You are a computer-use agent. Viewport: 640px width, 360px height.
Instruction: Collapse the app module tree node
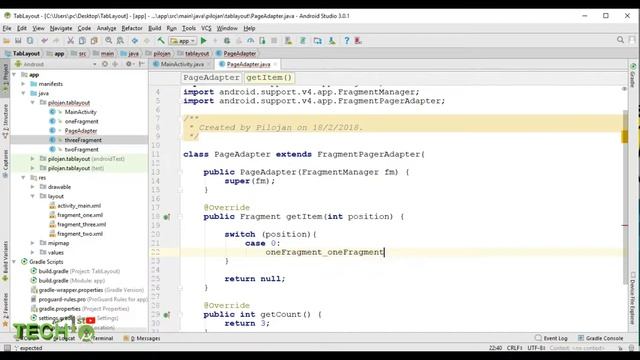tap(15, 75)
